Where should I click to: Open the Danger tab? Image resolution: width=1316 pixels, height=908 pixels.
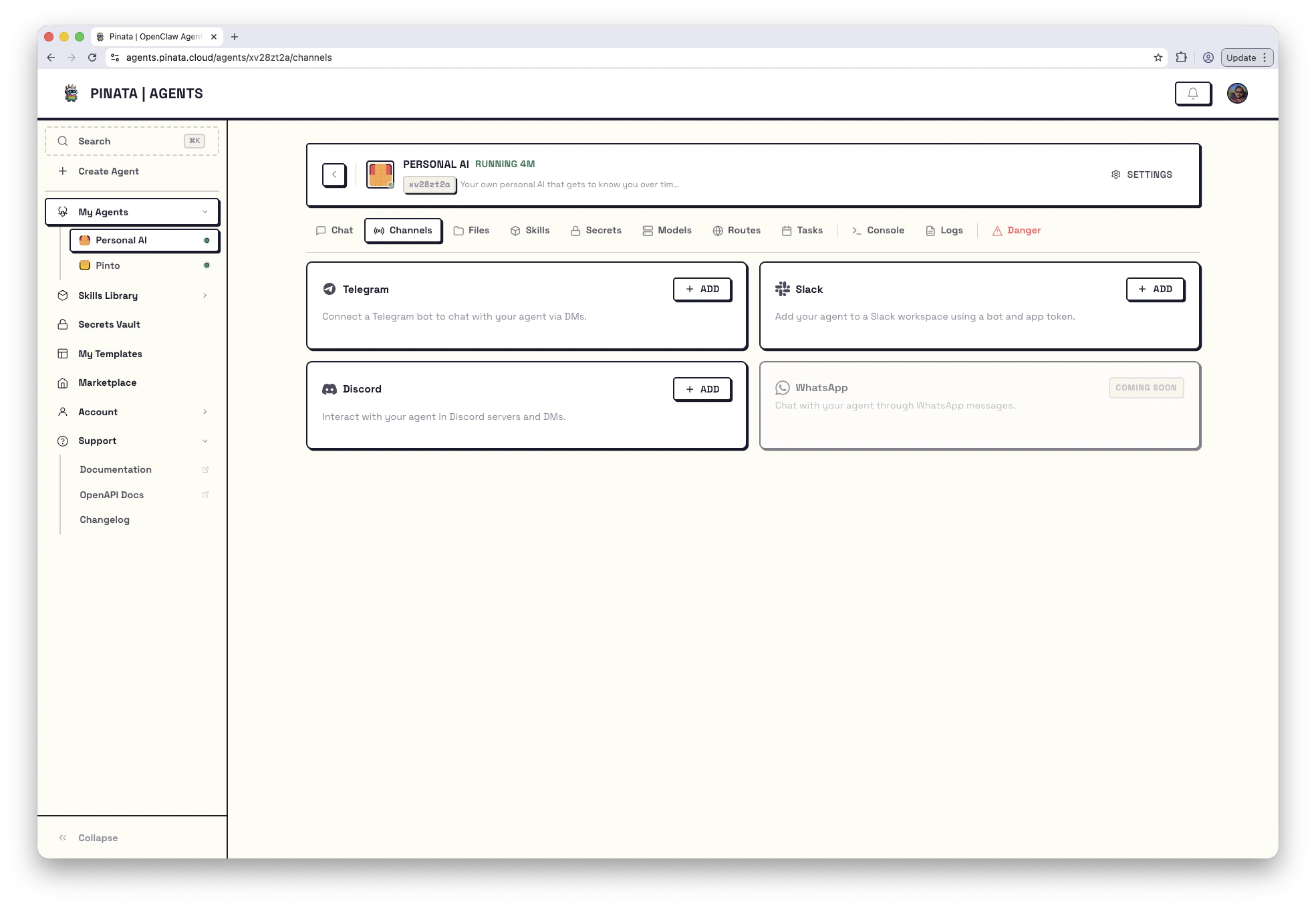click(1016, 230)
